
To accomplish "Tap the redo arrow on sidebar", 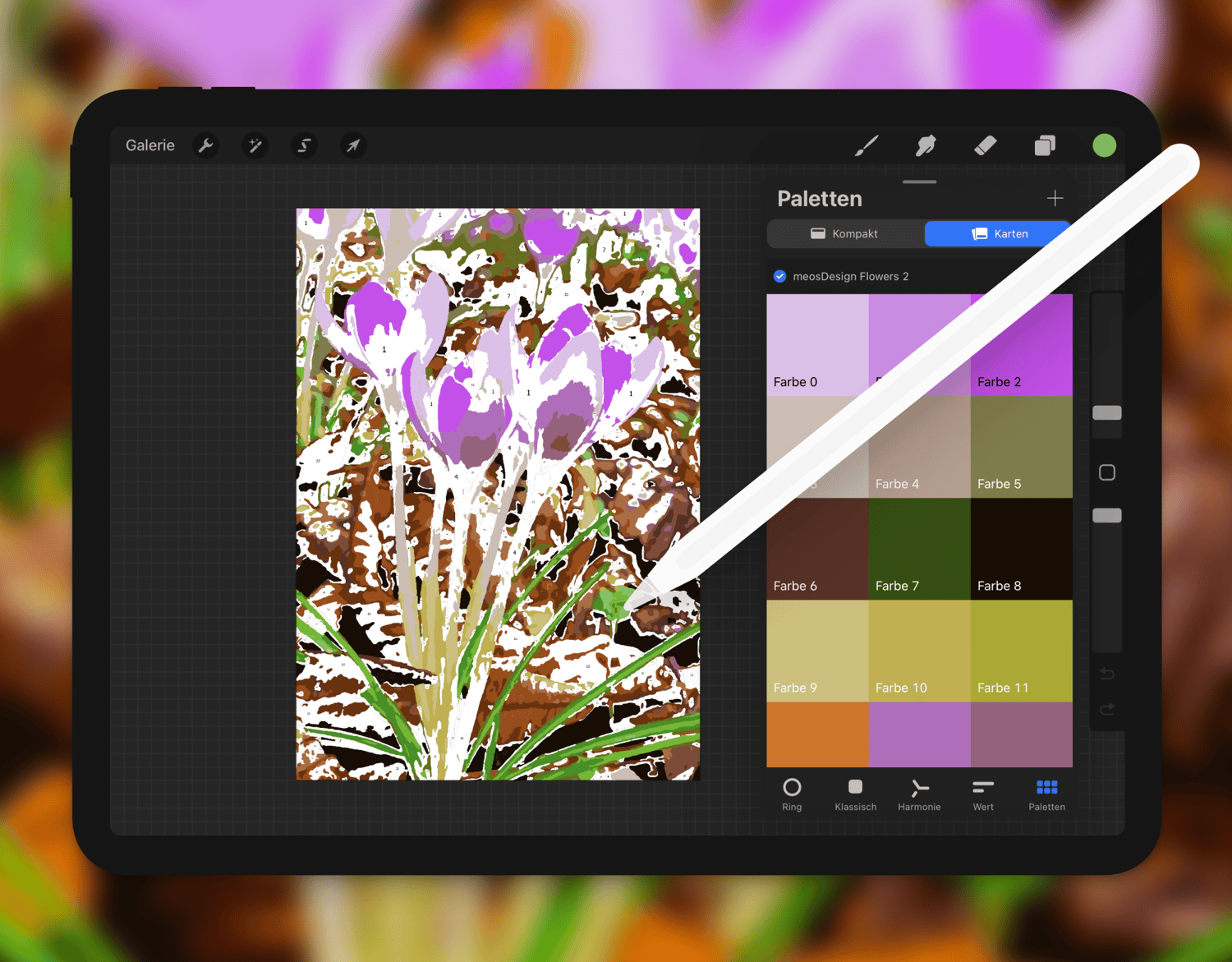I will tap(1107, 709).
